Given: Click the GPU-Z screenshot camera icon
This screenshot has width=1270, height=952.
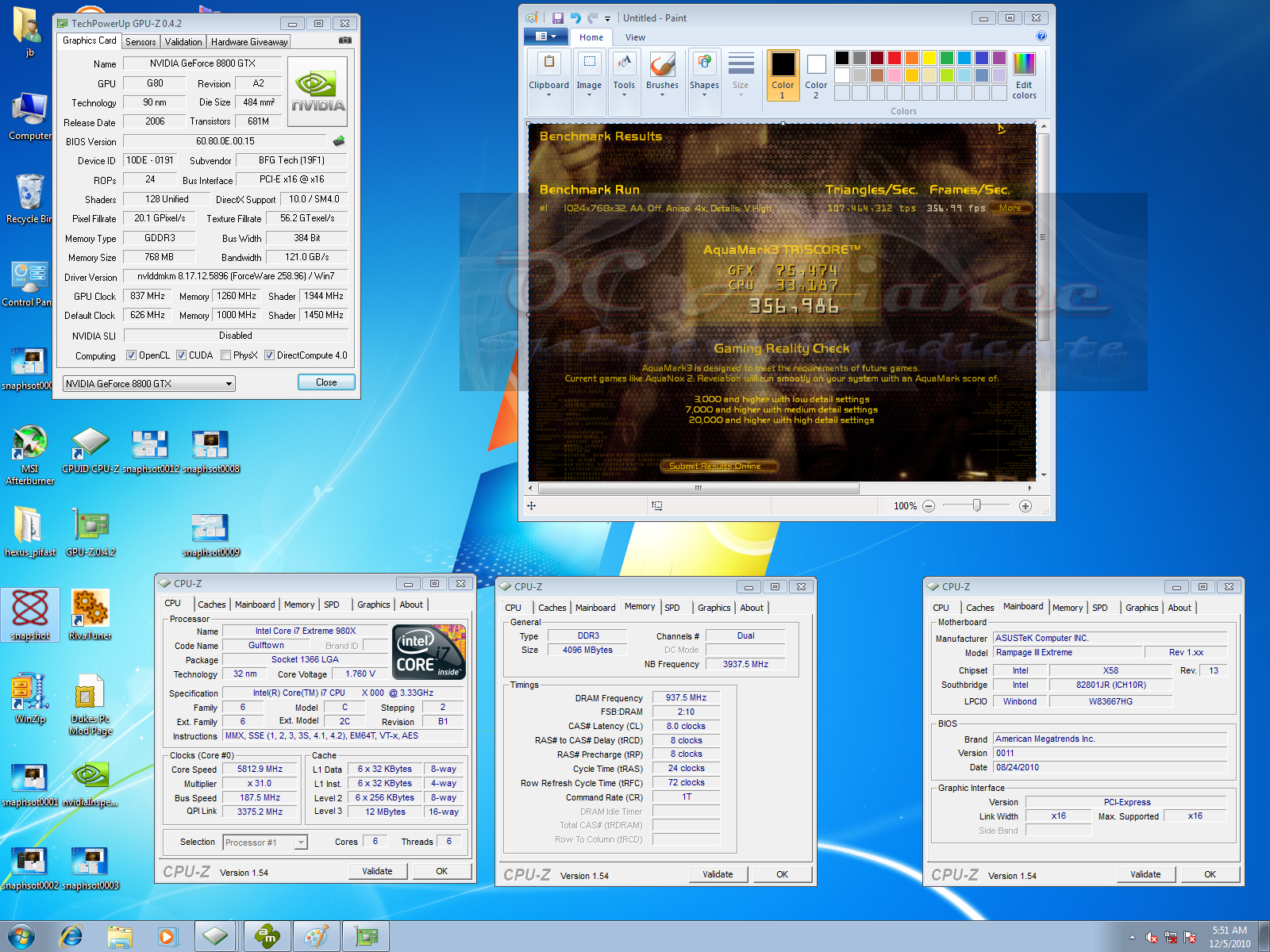Looking at the screenshot, I should (x=345, y=40).
